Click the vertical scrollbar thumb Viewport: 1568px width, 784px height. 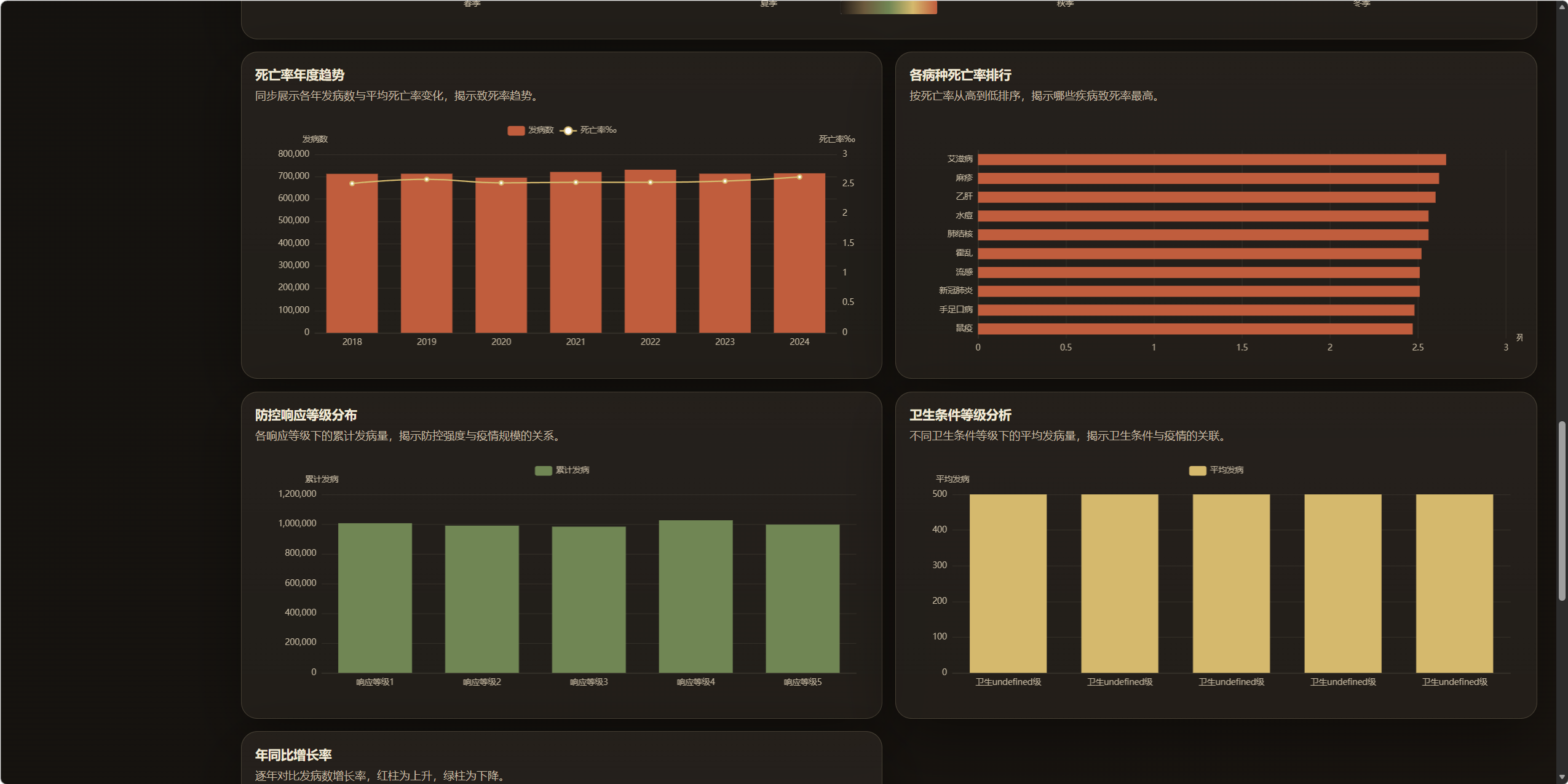click(x=1562, y=510)
